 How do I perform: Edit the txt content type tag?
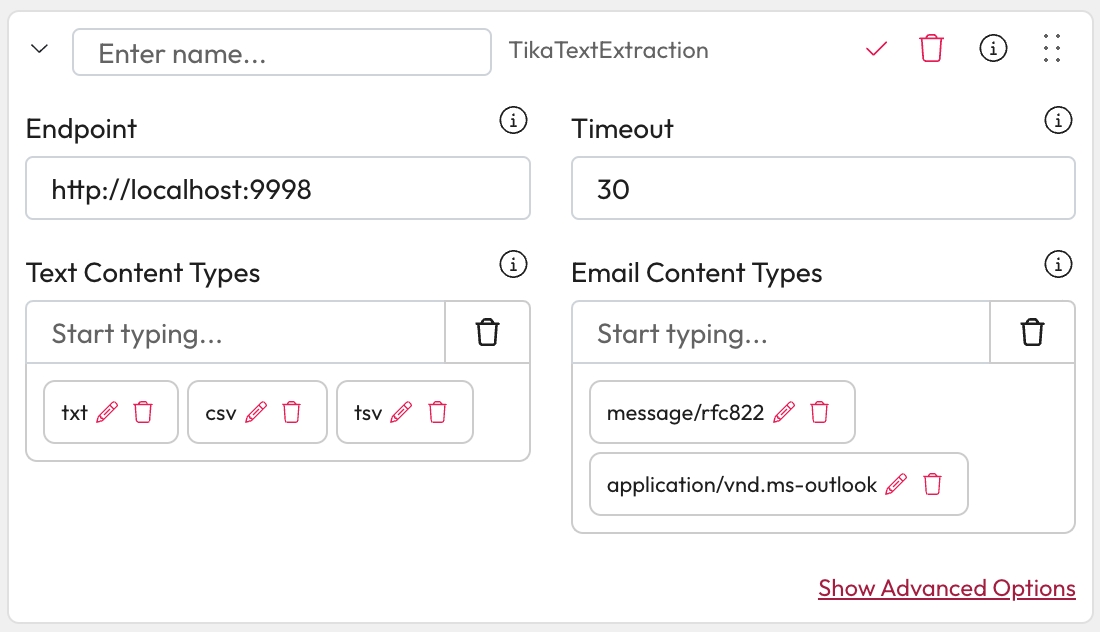[x=107, y=412]
